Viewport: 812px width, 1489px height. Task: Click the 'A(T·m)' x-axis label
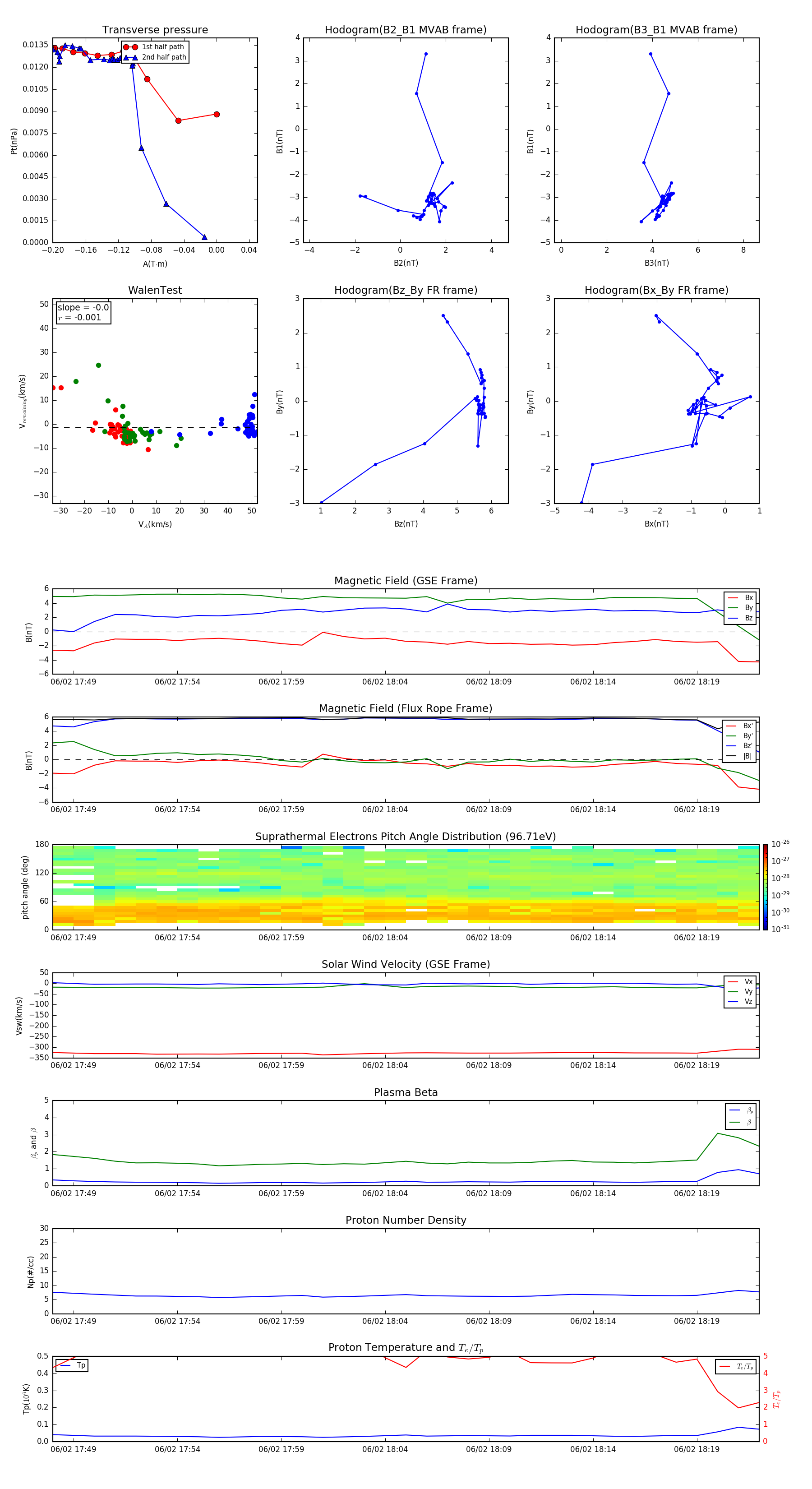point(155,264)
